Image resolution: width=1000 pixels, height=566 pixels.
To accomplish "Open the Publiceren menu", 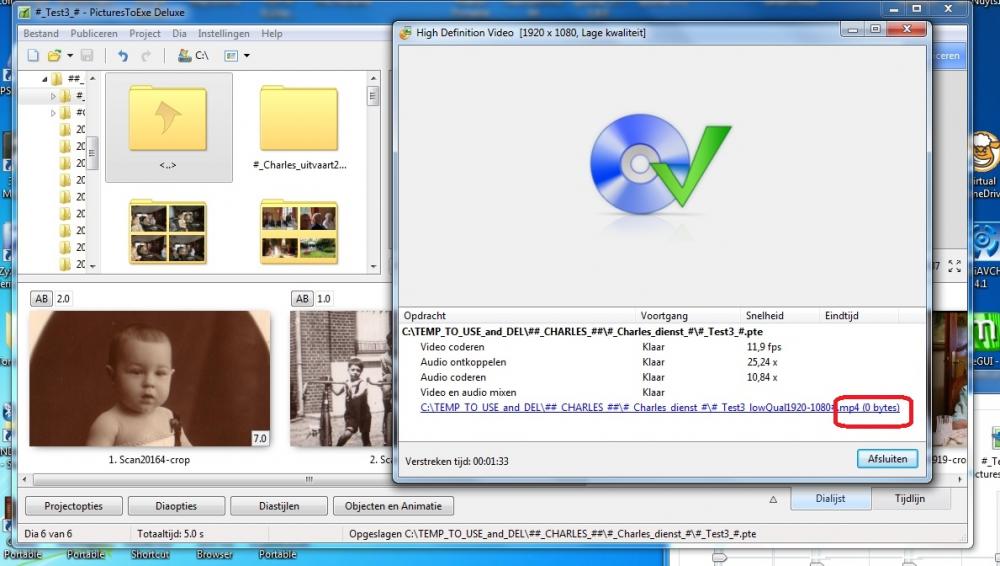I will click(x=93, y=33).
